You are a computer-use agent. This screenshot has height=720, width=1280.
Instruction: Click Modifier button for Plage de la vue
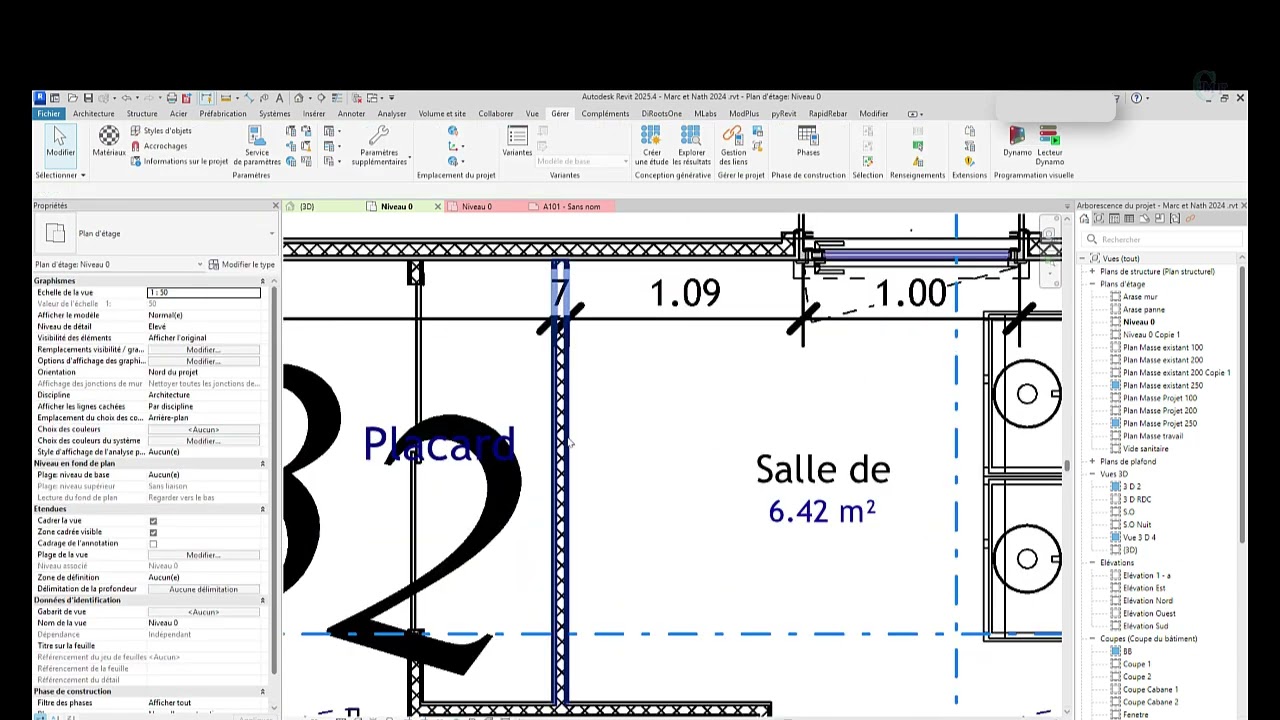click(x=204, y=555)
